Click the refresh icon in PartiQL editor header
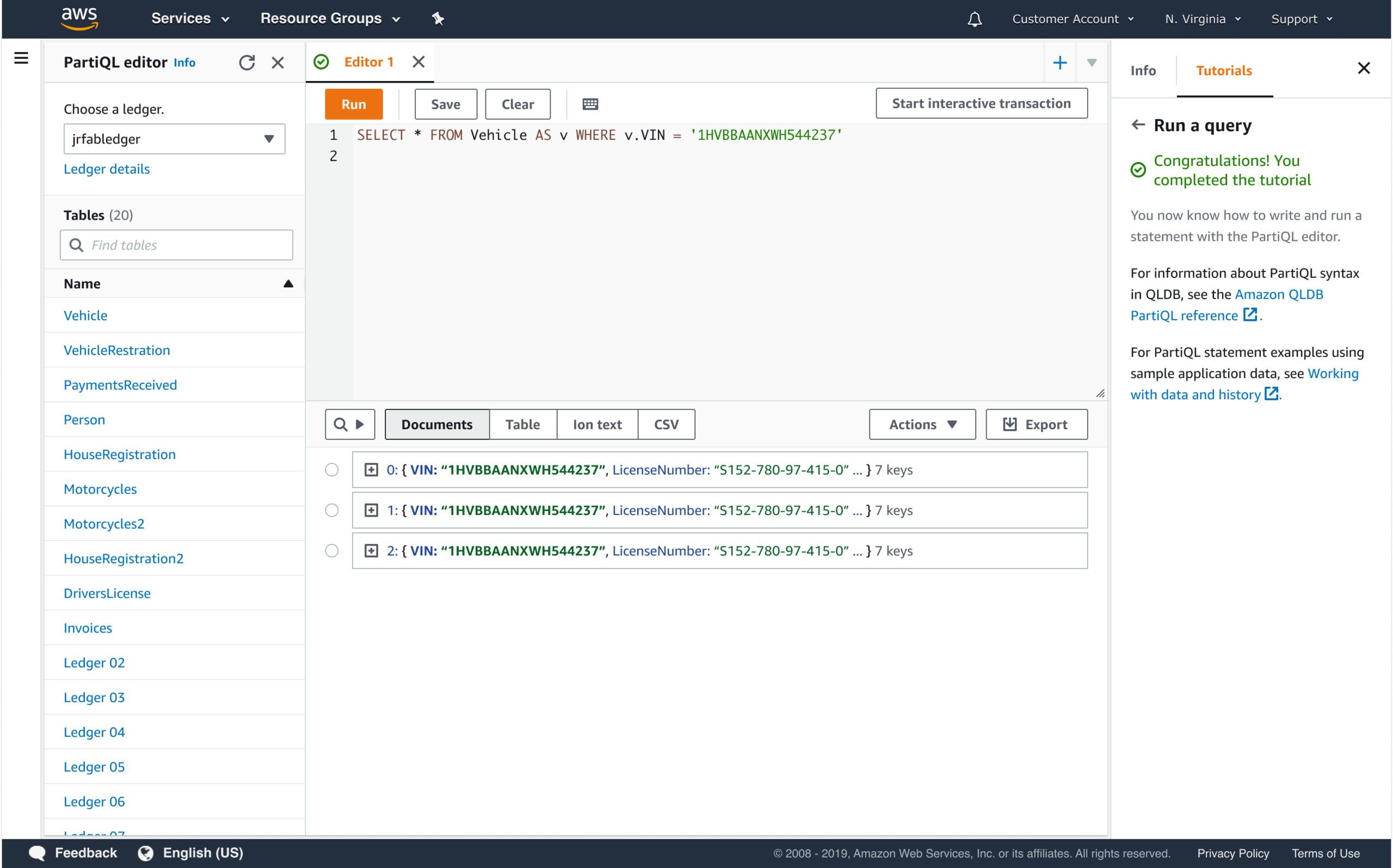The height and width of the screenshot is (868, 1393). point(247,63)
